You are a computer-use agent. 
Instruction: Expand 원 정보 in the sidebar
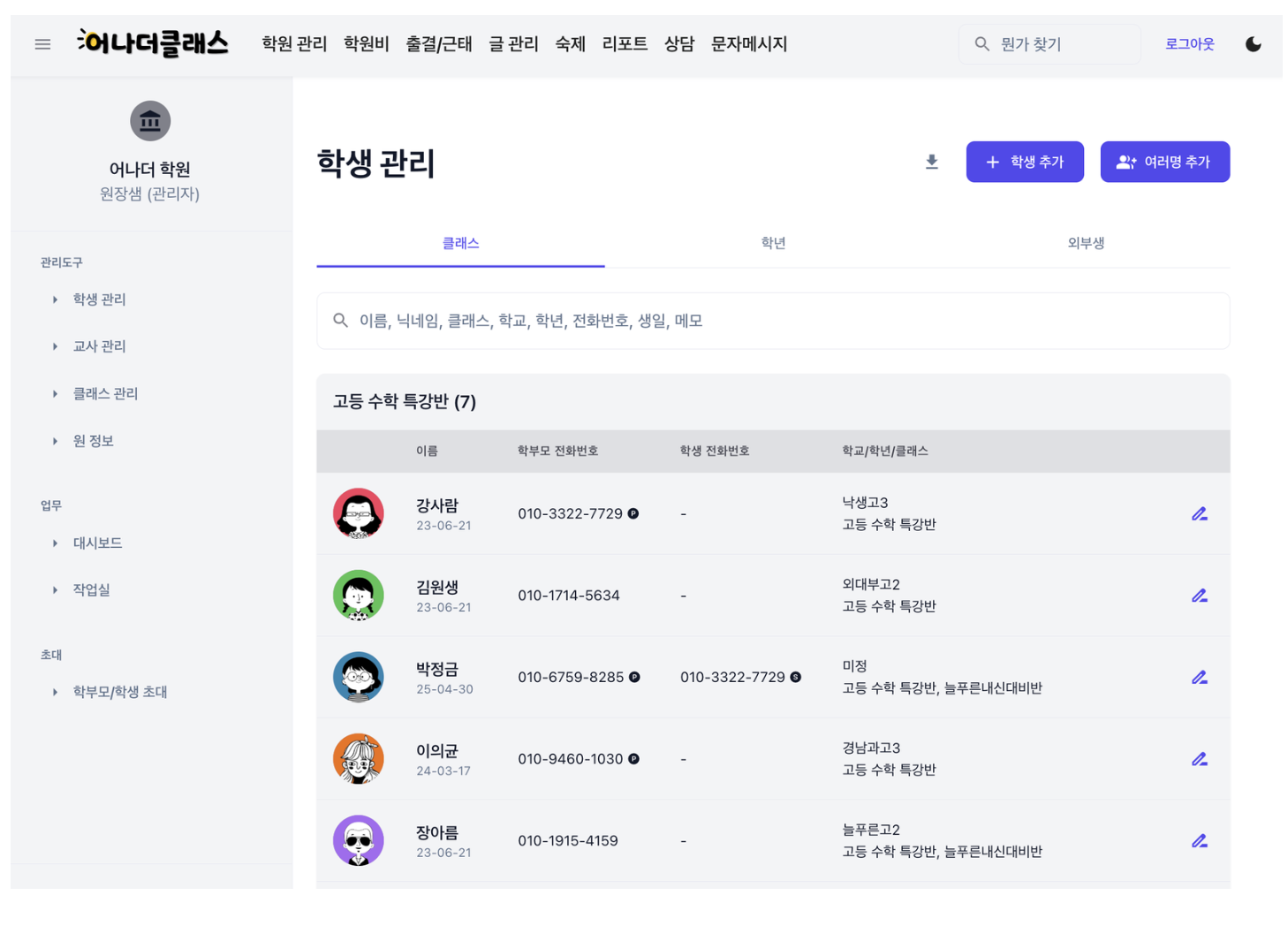click(x=93, y=441)
